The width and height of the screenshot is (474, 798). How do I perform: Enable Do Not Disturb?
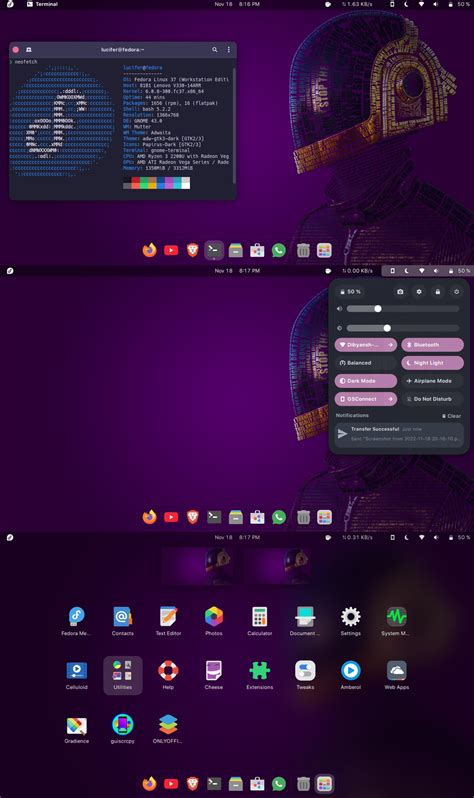coord(433,399)
